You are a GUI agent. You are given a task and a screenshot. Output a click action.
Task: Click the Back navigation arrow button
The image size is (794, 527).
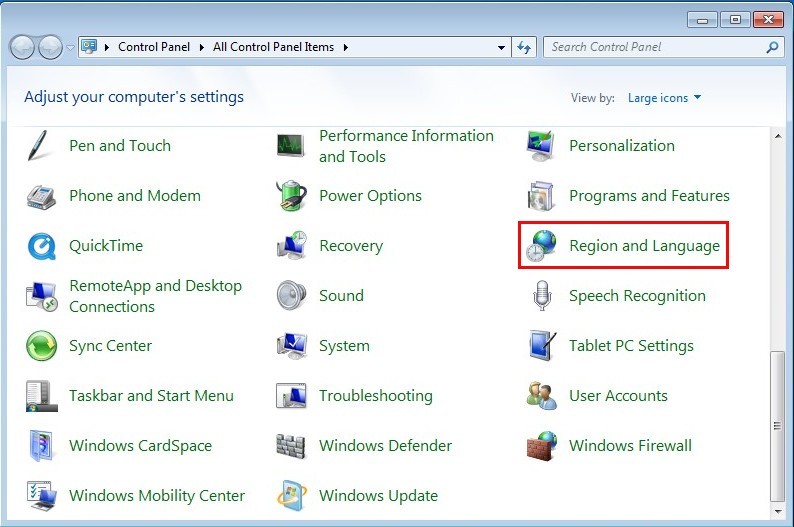(23, 47)
